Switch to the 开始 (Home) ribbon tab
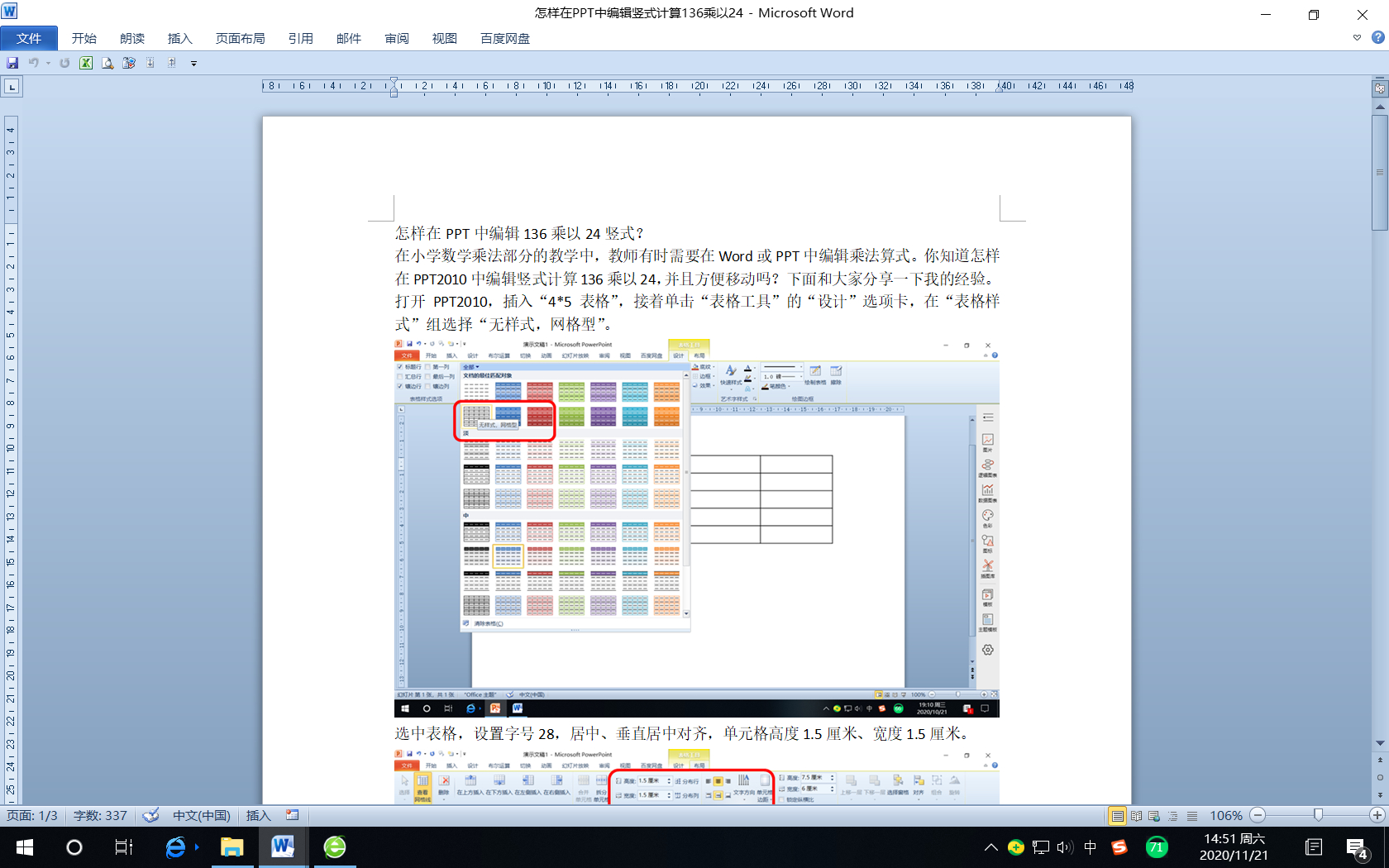Viewport: 1389px width, 868px height. click(x=84, y=38)
